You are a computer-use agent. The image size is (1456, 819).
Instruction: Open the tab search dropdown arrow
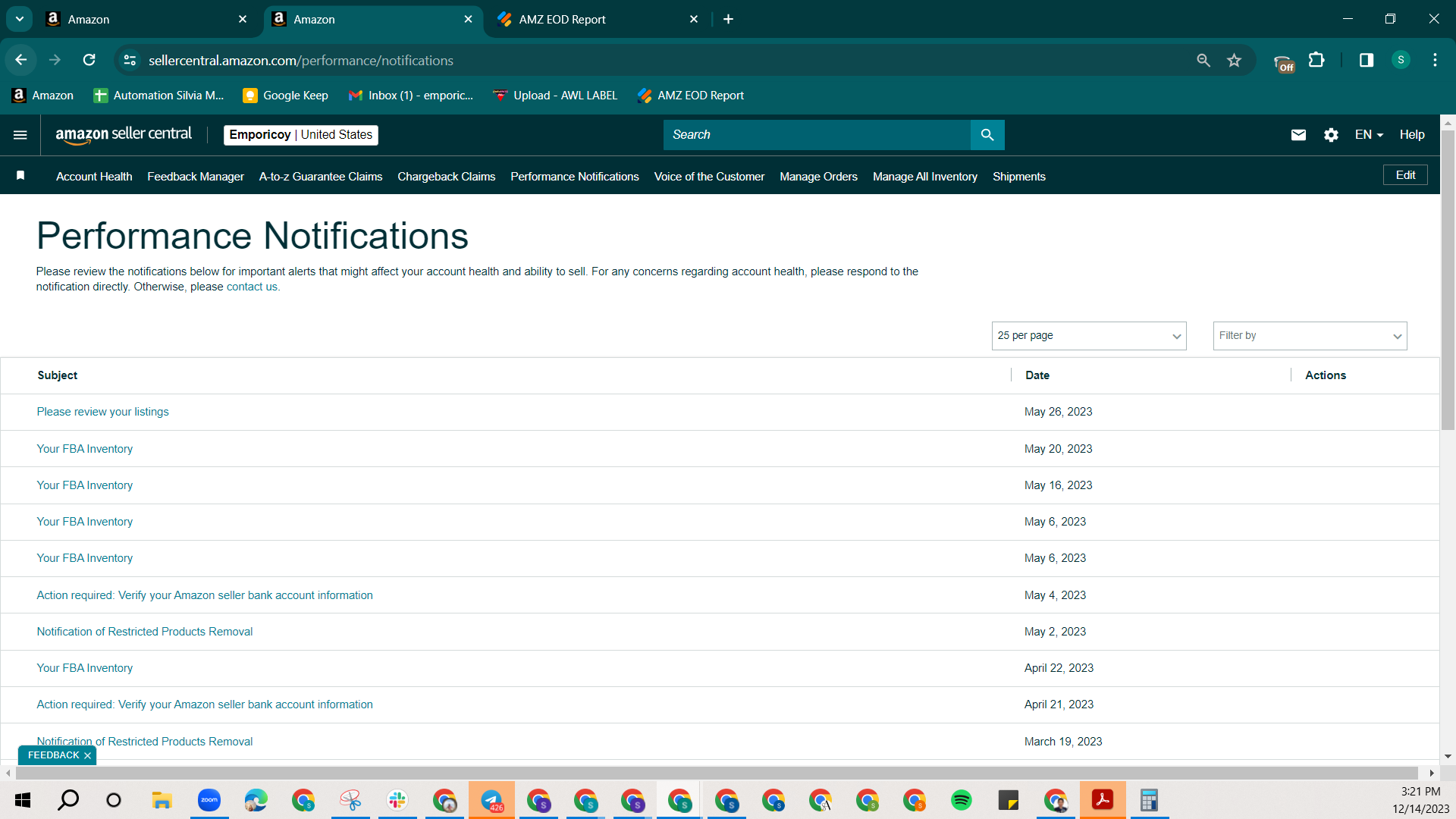pyautogui.click(x=20, y=19)
